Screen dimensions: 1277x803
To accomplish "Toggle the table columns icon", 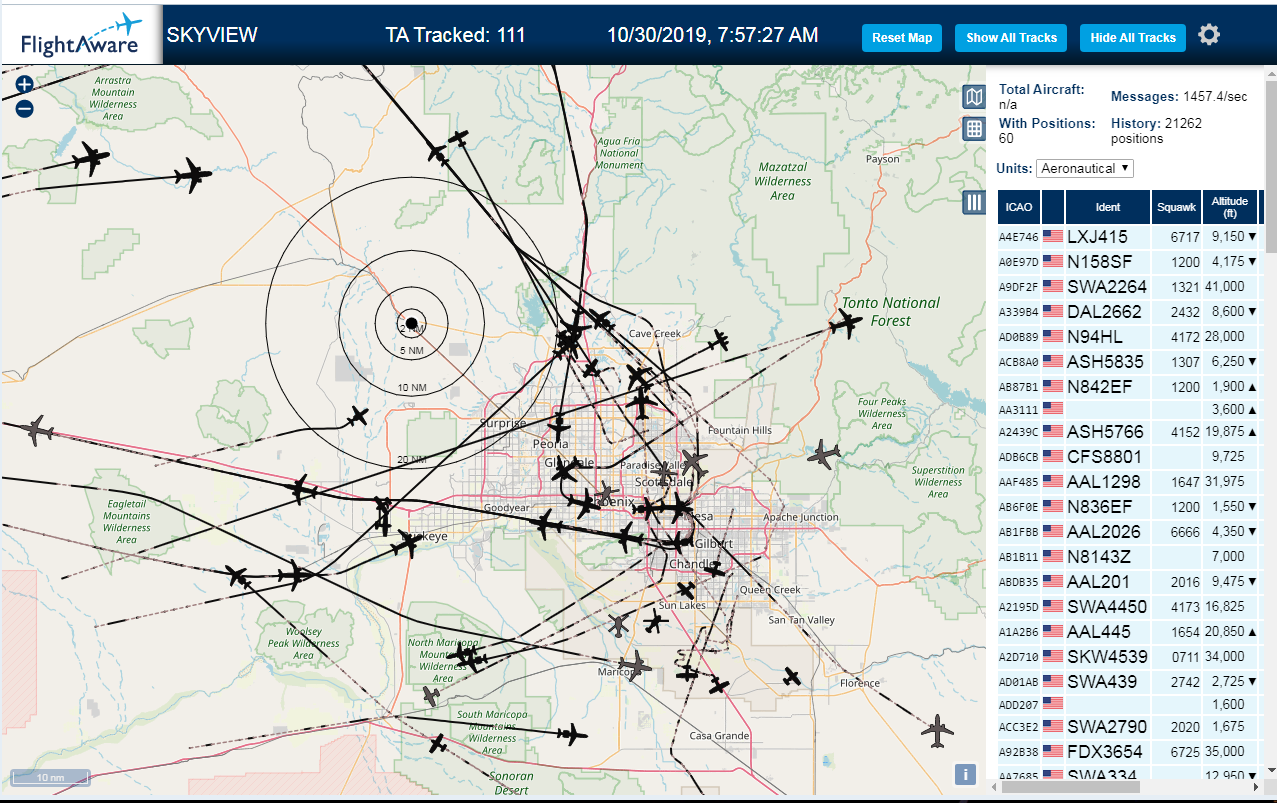I will click(x=974, y=202).
